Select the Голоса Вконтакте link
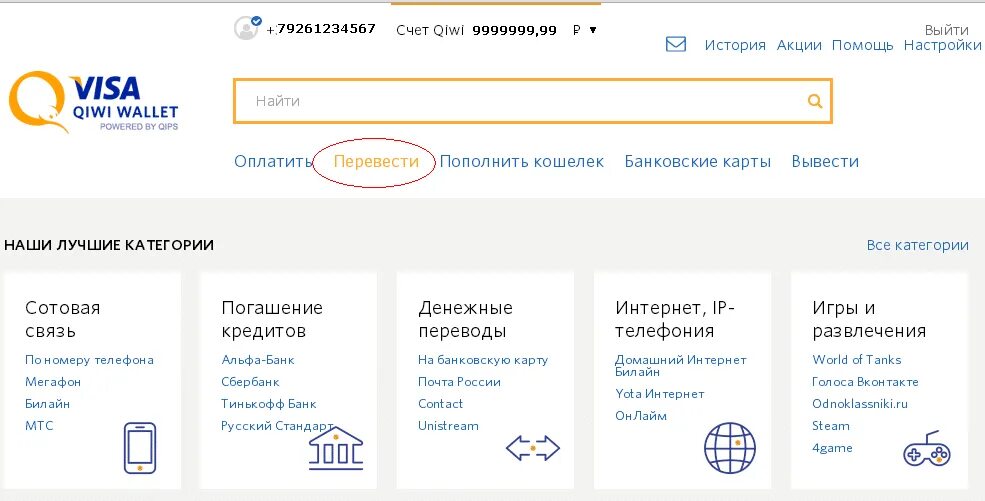This screenshot has width=985, height=501. 865,382
